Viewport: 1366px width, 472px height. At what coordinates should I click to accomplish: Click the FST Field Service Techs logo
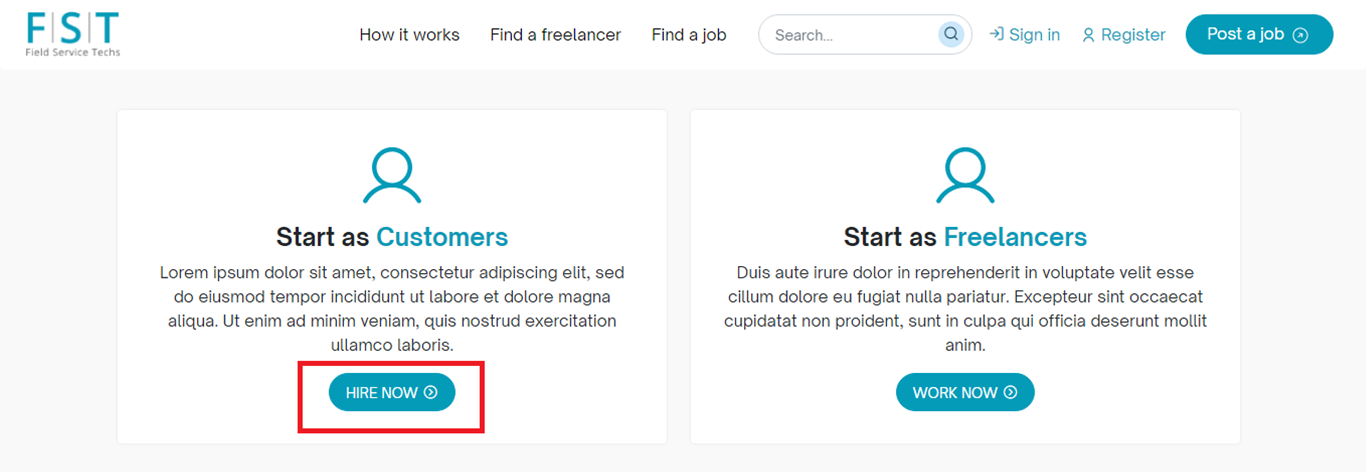click(x=73, y=34)
